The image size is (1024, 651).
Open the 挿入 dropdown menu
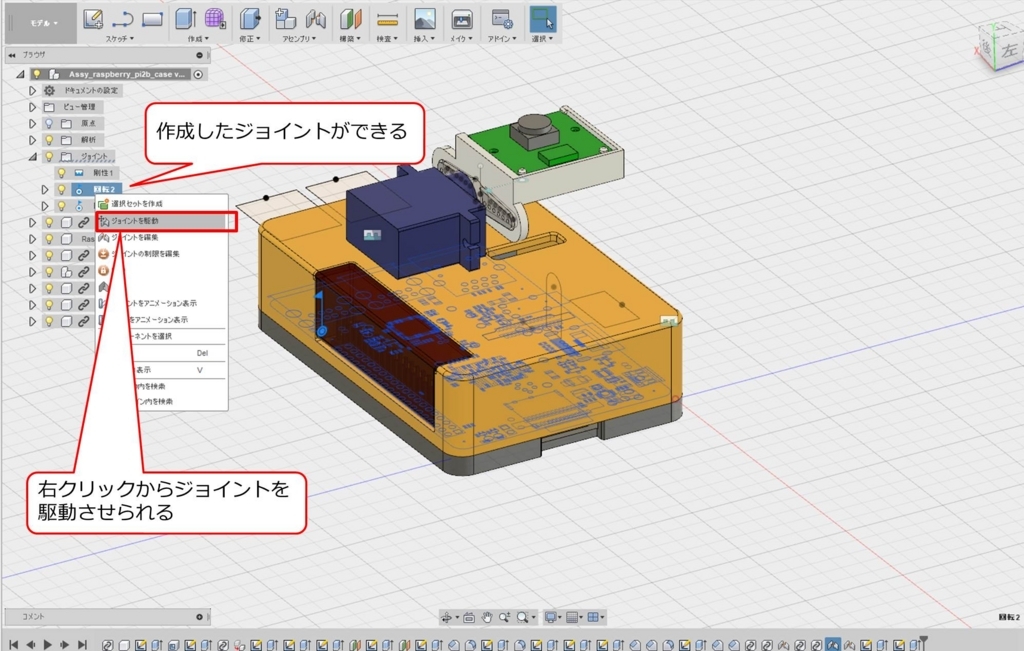point(424,39)
